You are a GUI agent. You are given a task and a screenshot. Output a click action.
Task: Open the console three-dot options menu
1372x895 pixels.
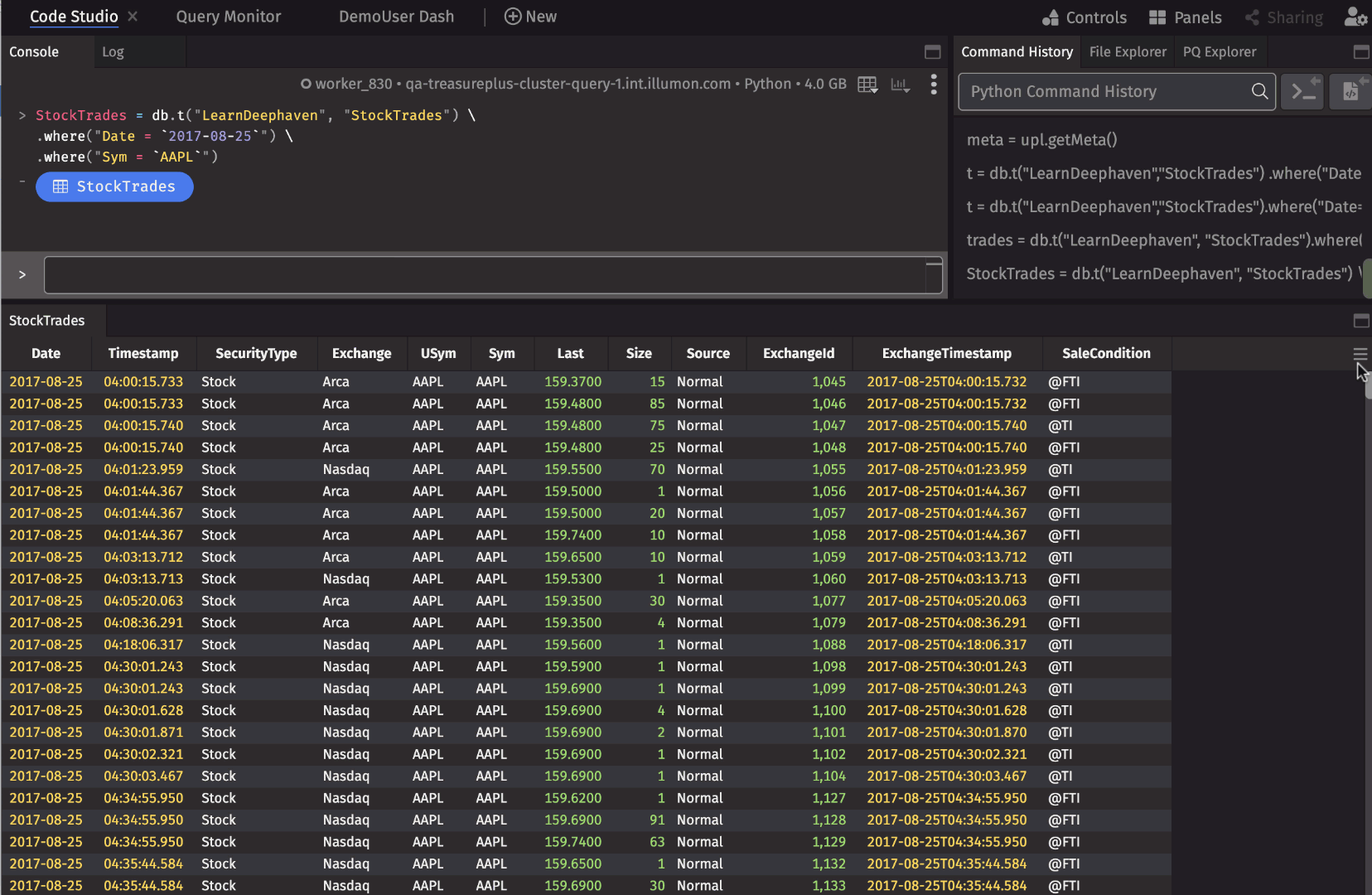[x=934, y=85]
